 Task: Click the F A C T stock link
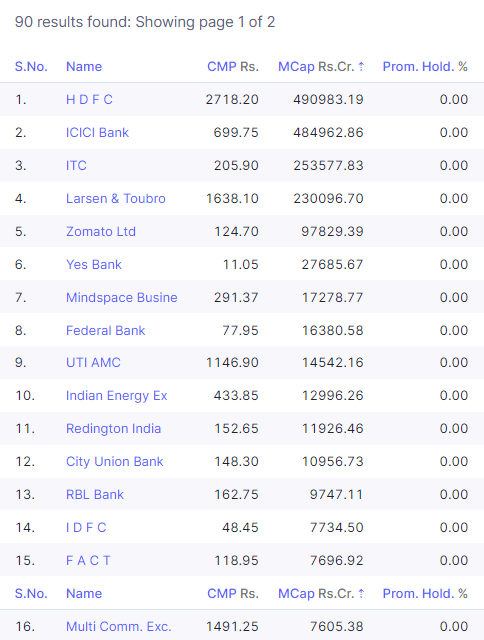coord(88,561)
